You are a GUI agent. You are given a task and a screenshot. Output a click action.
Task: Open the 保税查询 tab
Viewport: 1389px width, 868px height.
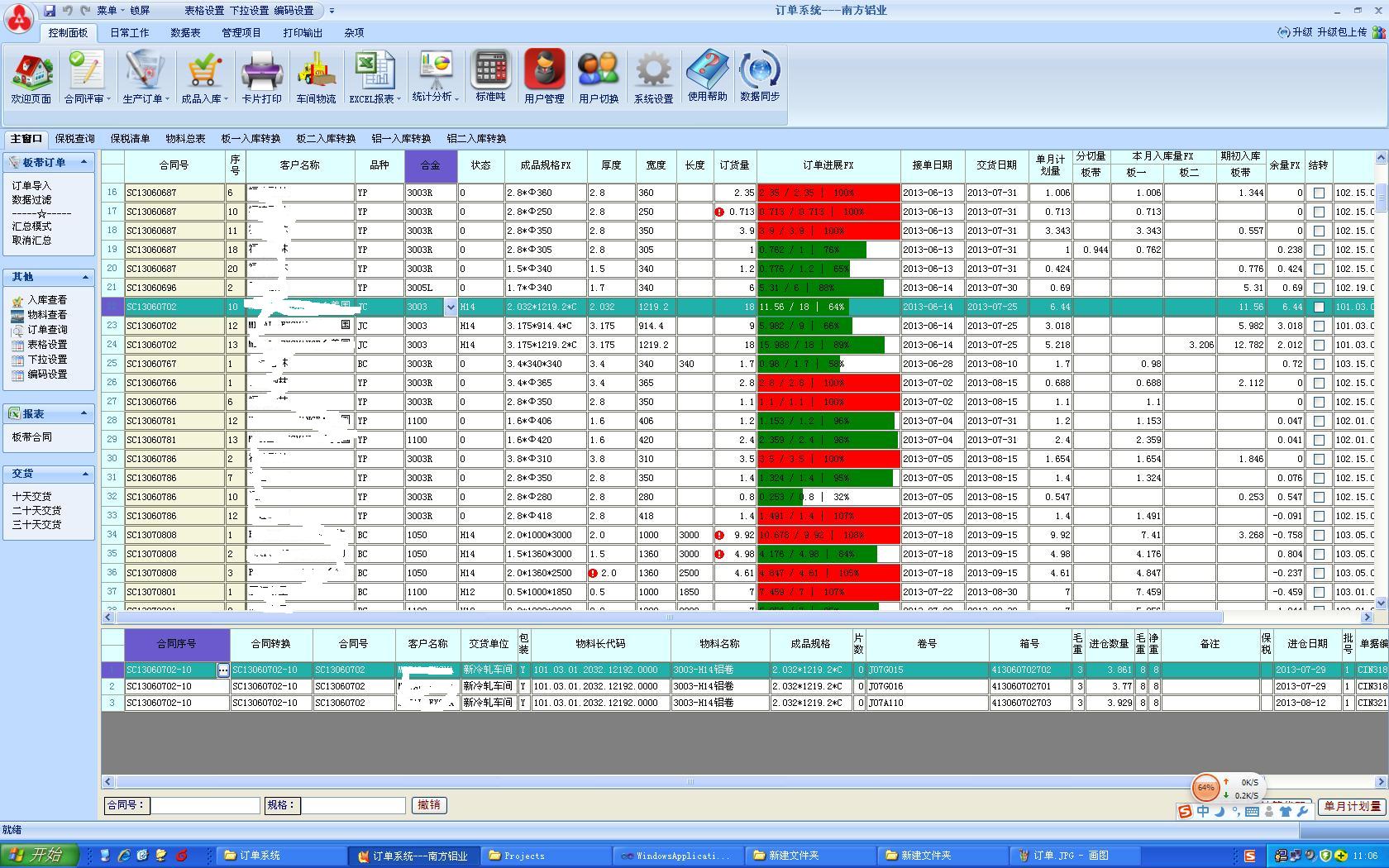click(x=74, y=139)
